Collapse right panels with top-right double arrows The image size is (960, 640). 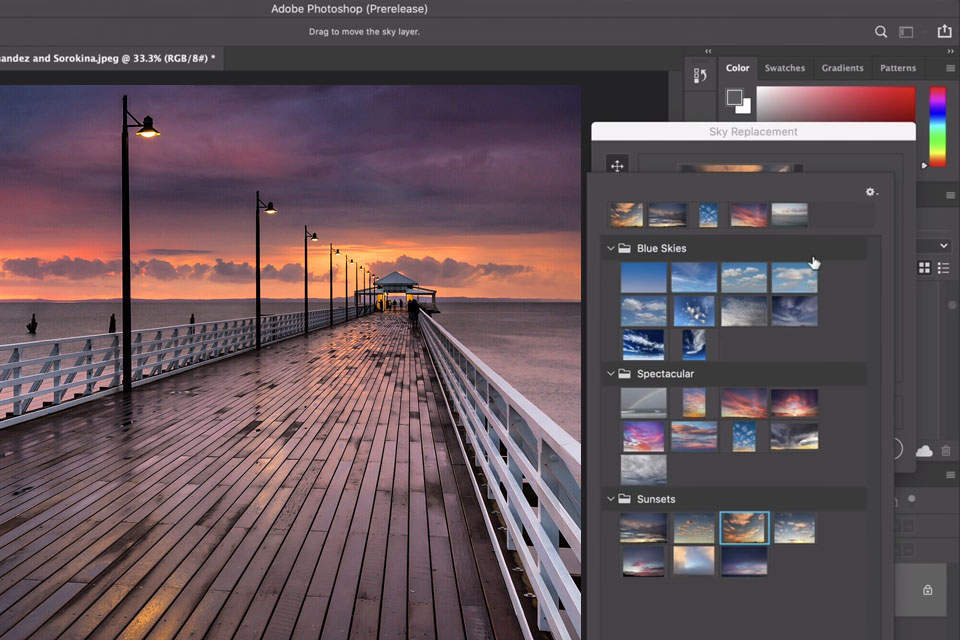point(950,51)
